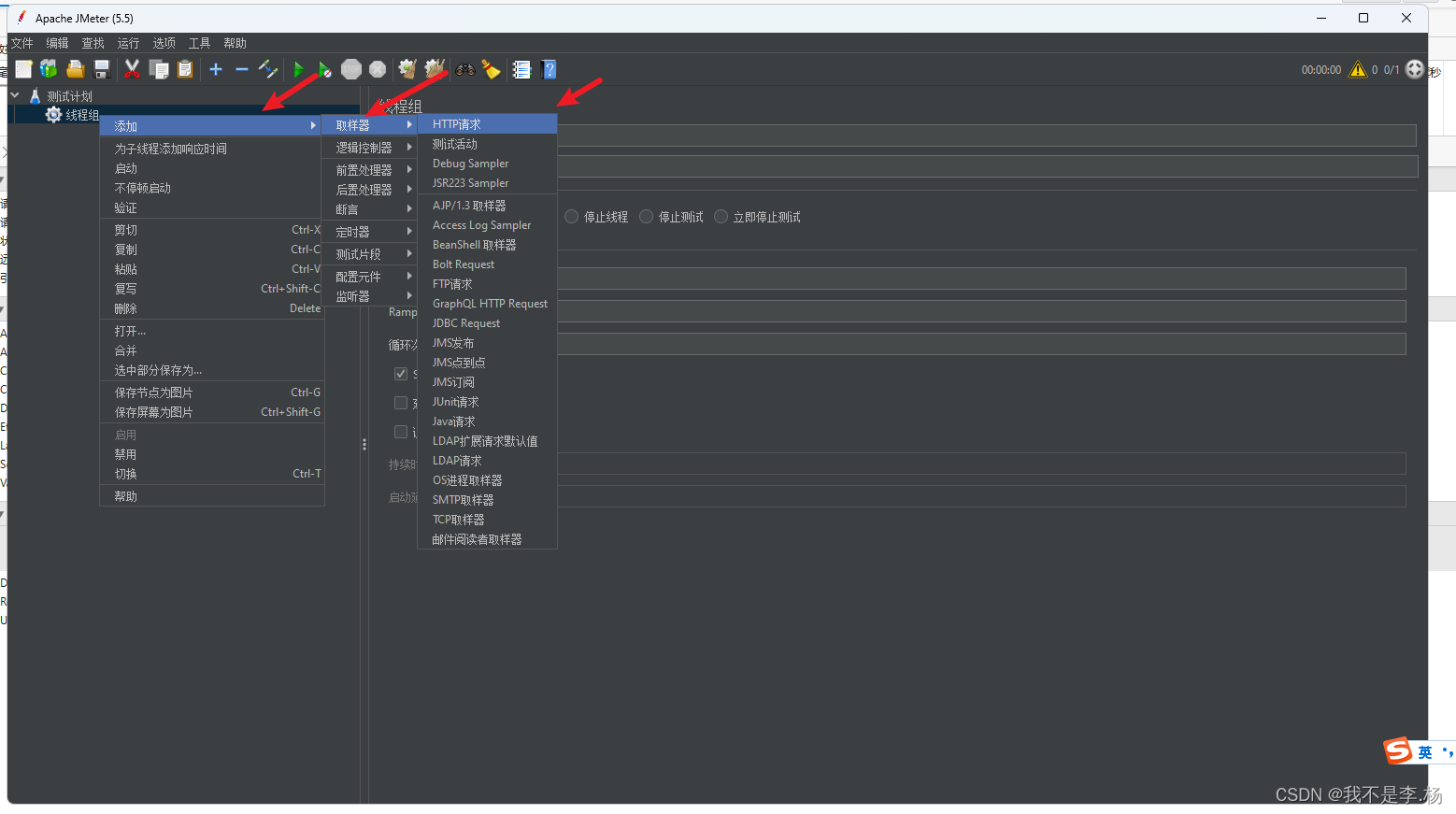
Task: Click 不停顿启动 in context menu
Action: pos(211,188)
